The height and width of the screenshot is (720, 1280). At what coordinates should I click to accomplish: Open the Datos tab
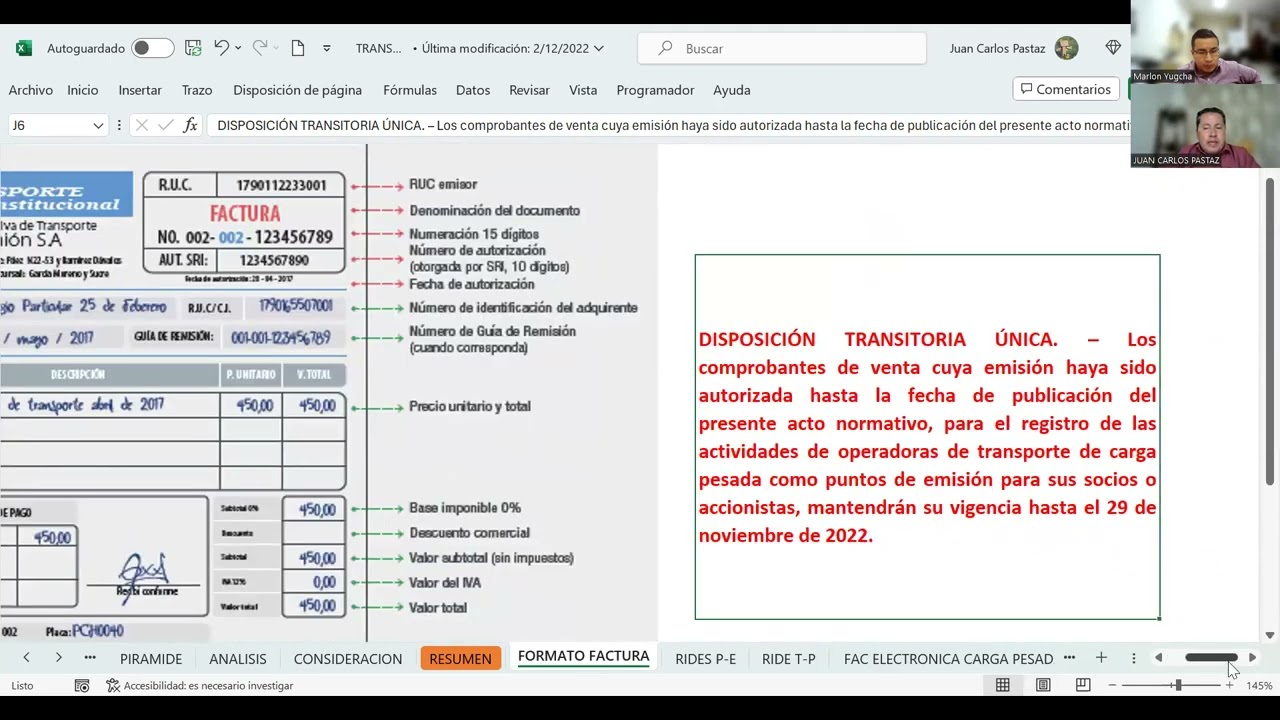click(x=473, y=90)
